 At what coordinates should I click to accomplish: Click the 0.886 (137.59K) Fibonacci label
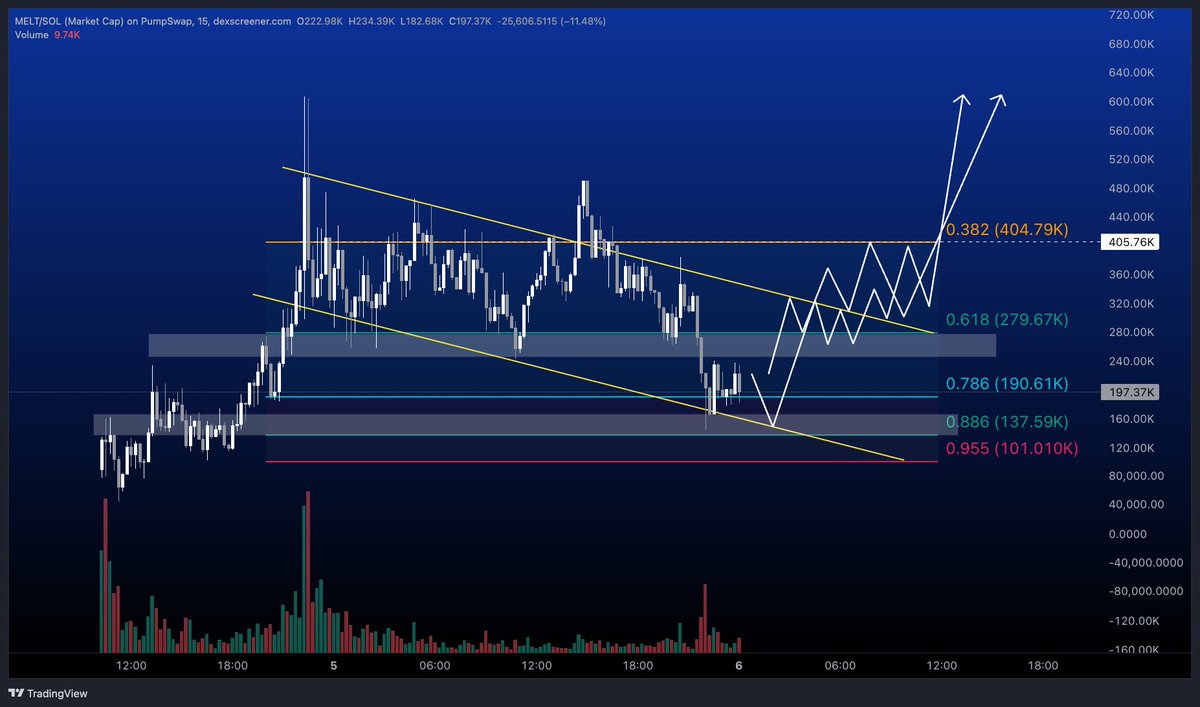tap(1007, 422)
